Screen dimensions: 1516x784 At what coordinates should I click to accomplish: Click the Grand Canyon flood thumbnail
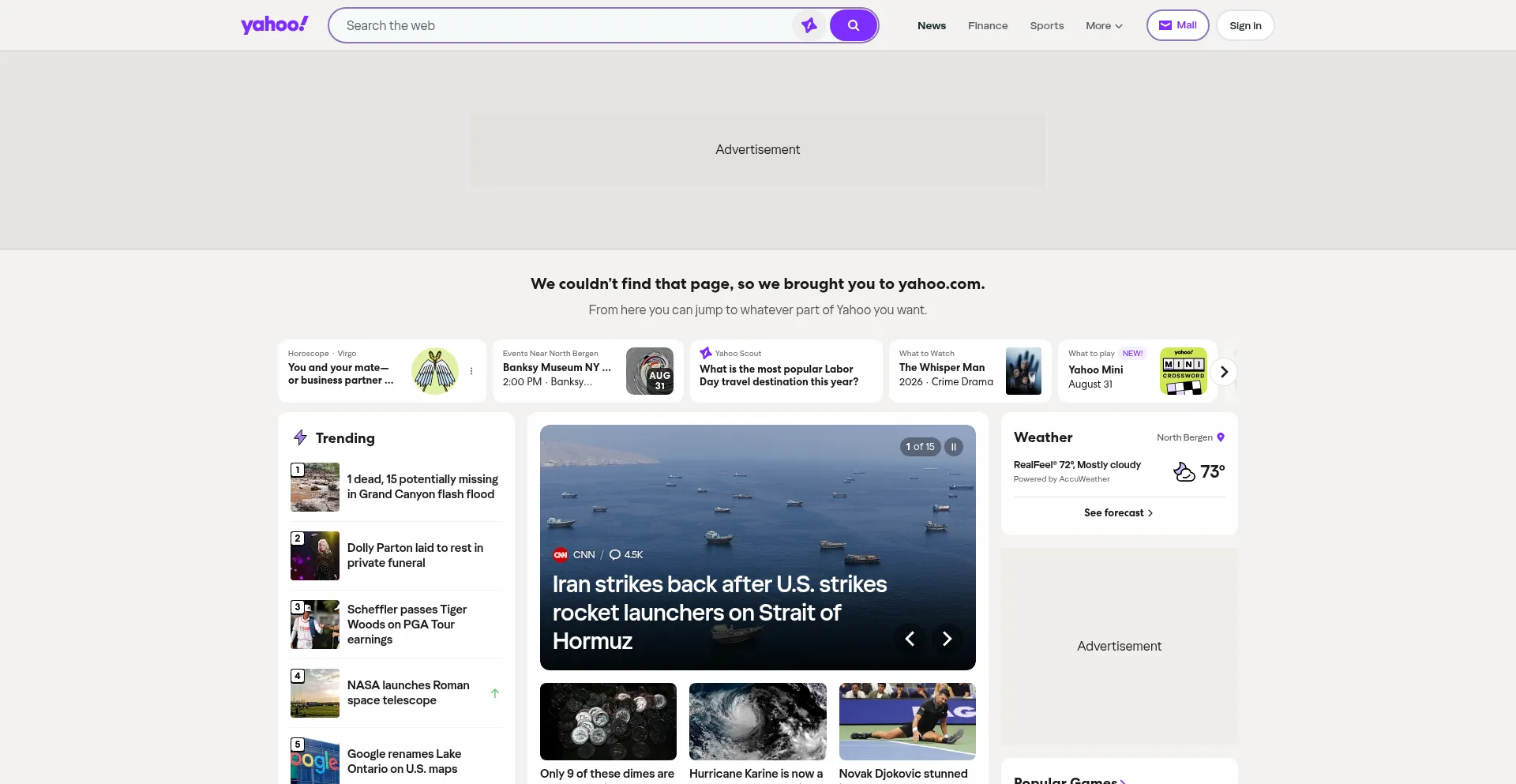tap(315, 487)
